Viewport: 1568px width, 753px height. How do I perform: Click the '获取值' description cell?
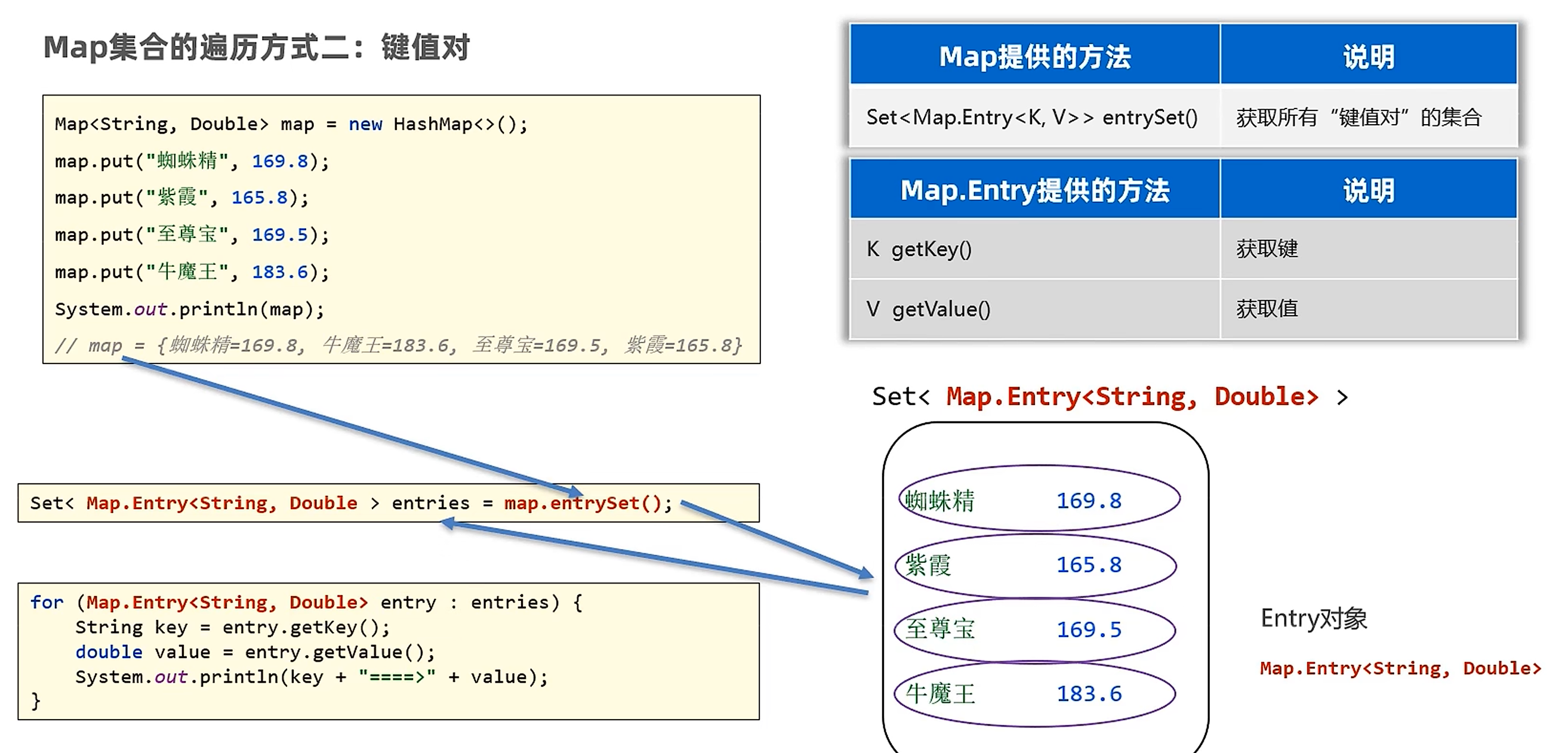point(1267,309)
